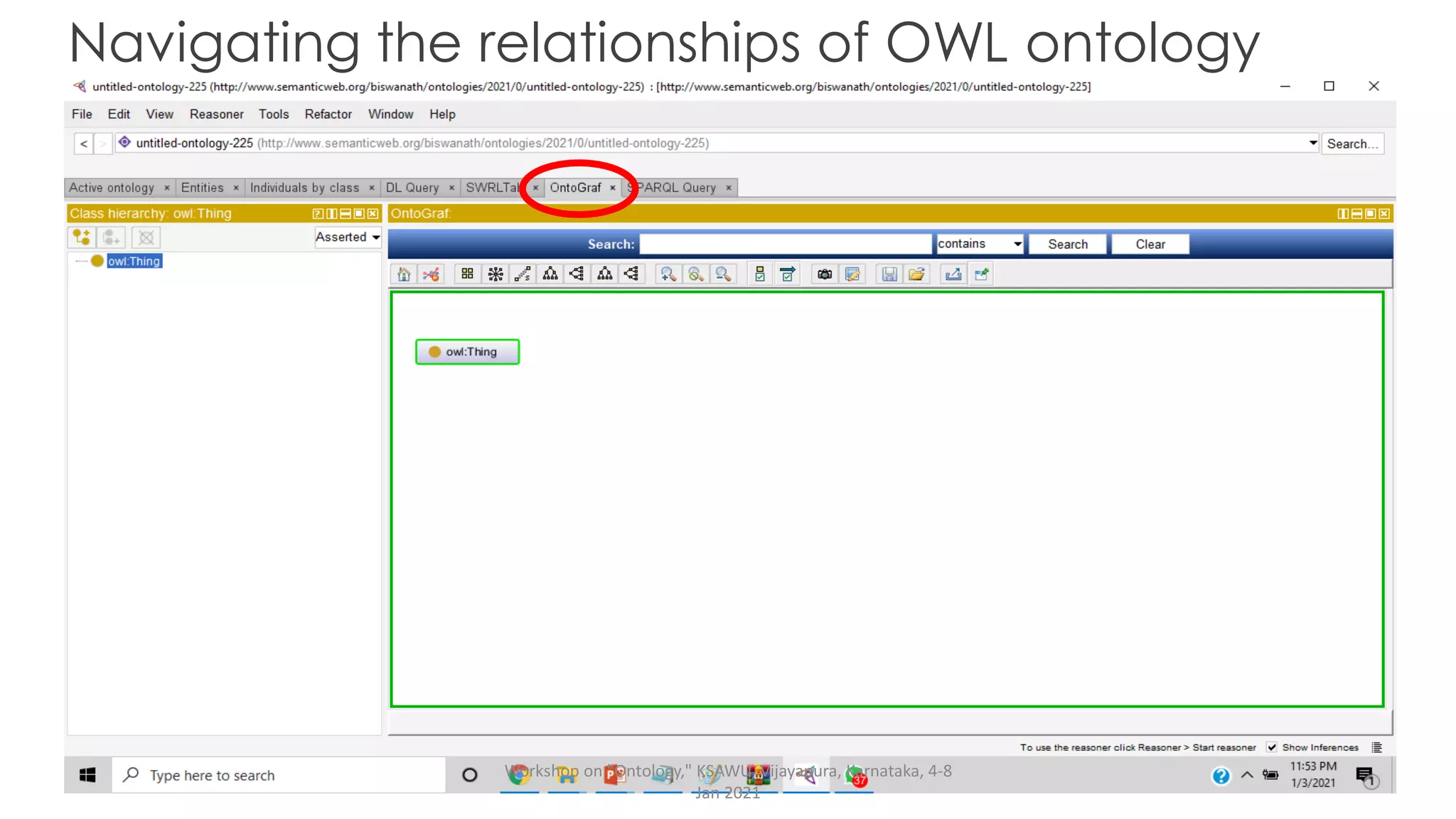The width and height of the screenshot is (1456, 819).
Task: Click the OntoGraf search text field
Action: [x=786, y=244]
